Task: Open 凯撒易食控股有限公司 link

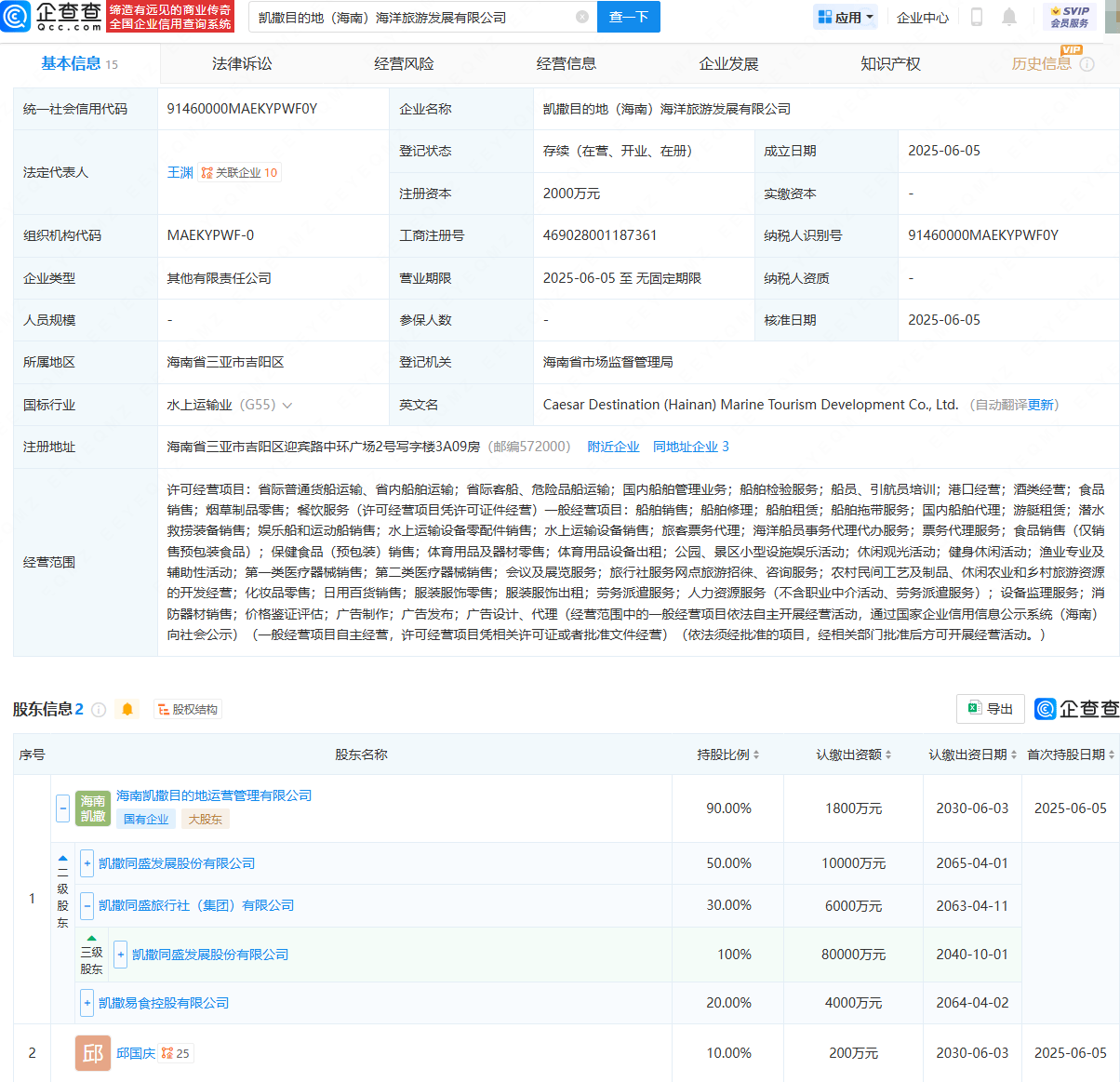Action: [x=164, y=1003]
